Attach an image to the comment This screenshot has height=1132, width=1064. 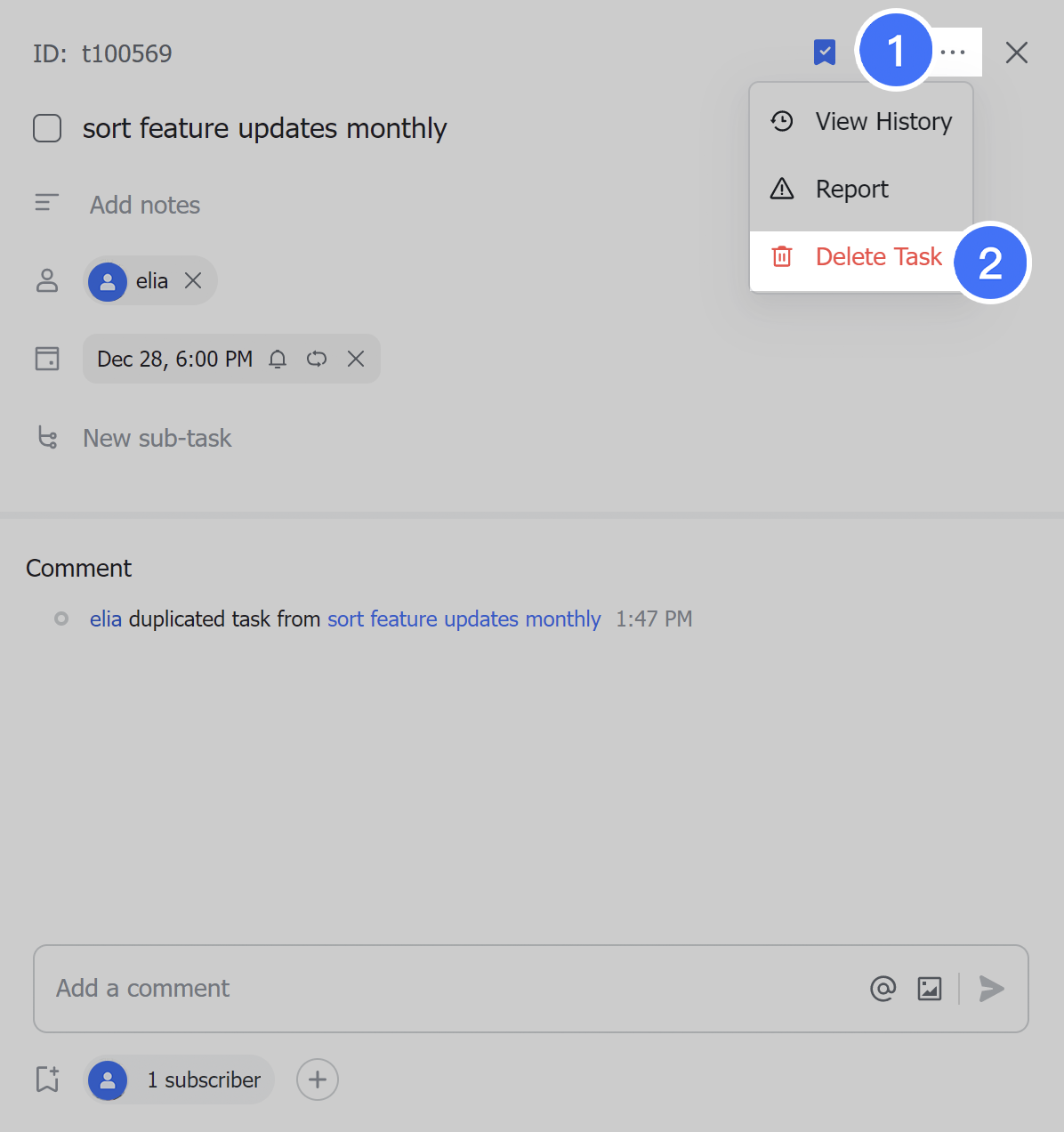click(x=929, y=989)
